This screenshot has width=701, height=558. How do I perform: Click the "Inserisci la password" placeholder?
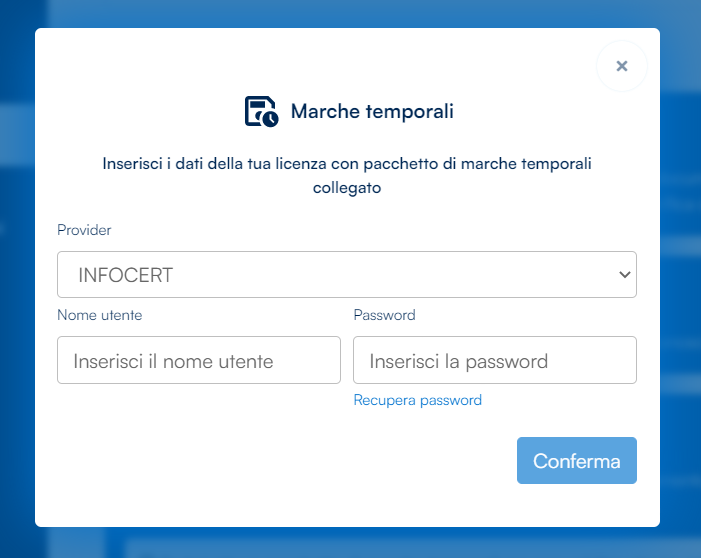[x=458, y=361]
